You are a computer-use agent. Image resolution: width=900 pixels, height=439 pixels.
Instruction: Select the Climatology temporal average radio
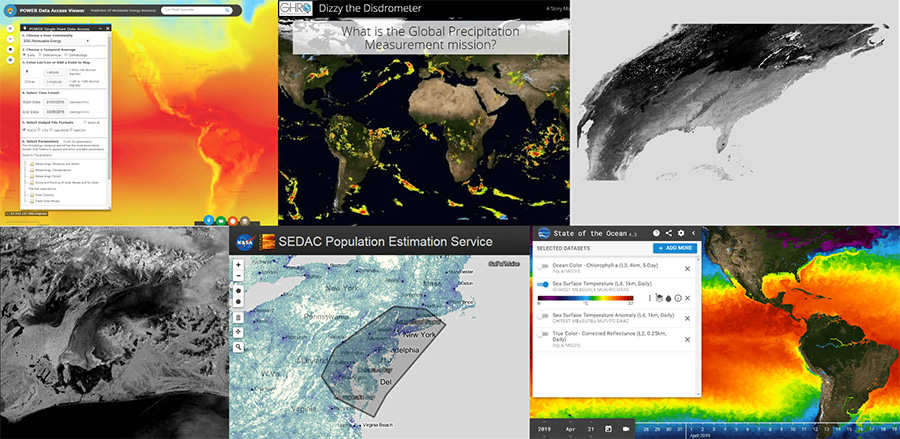(x=66, y=55)
